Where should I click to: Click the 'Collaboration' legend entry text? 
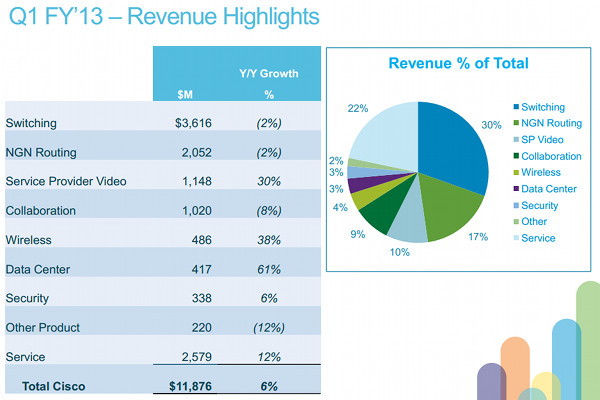551,156
